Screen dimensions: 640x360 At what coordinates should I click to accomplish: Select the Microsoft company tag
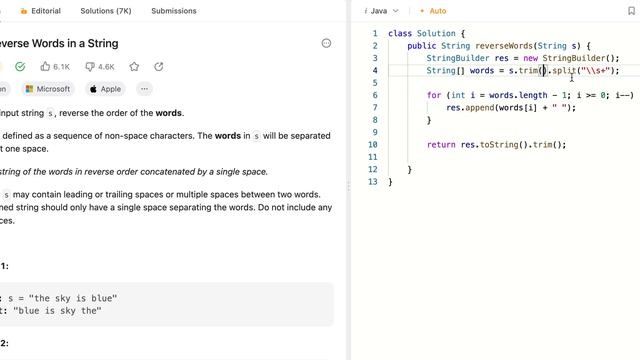48,89
